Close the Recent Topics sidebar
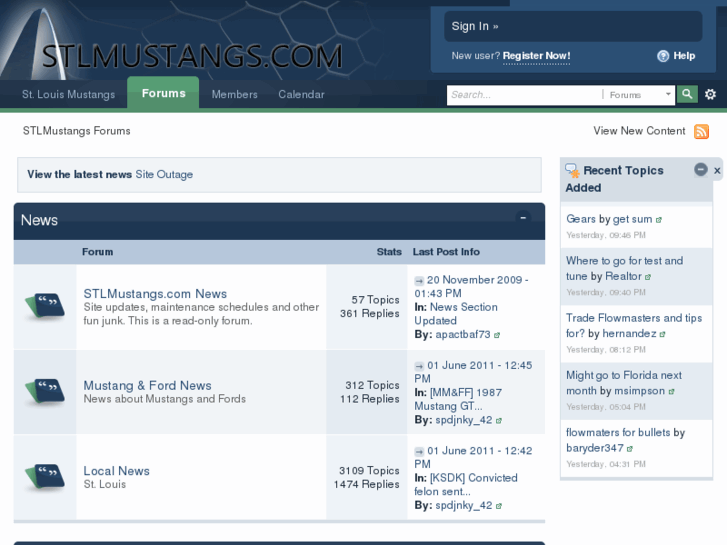This screenshot has height=545, width=727. tap(717, 171)
